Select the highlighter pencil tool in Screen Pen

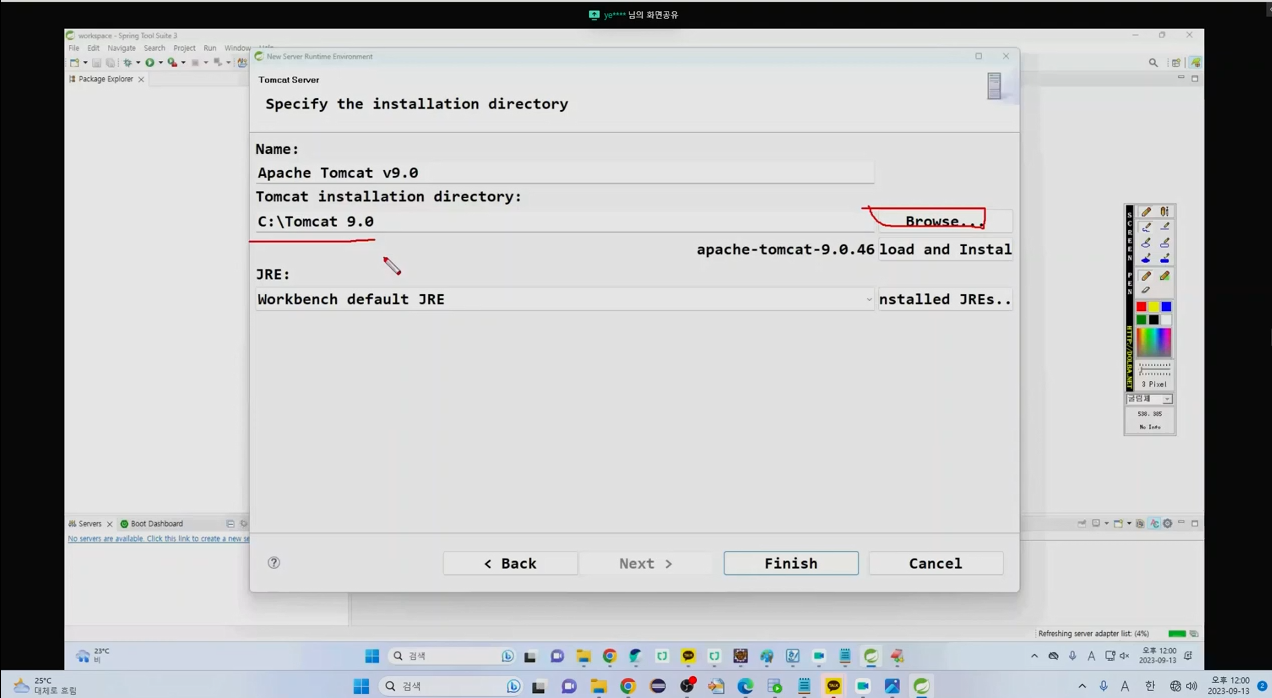coord(1165,276)
